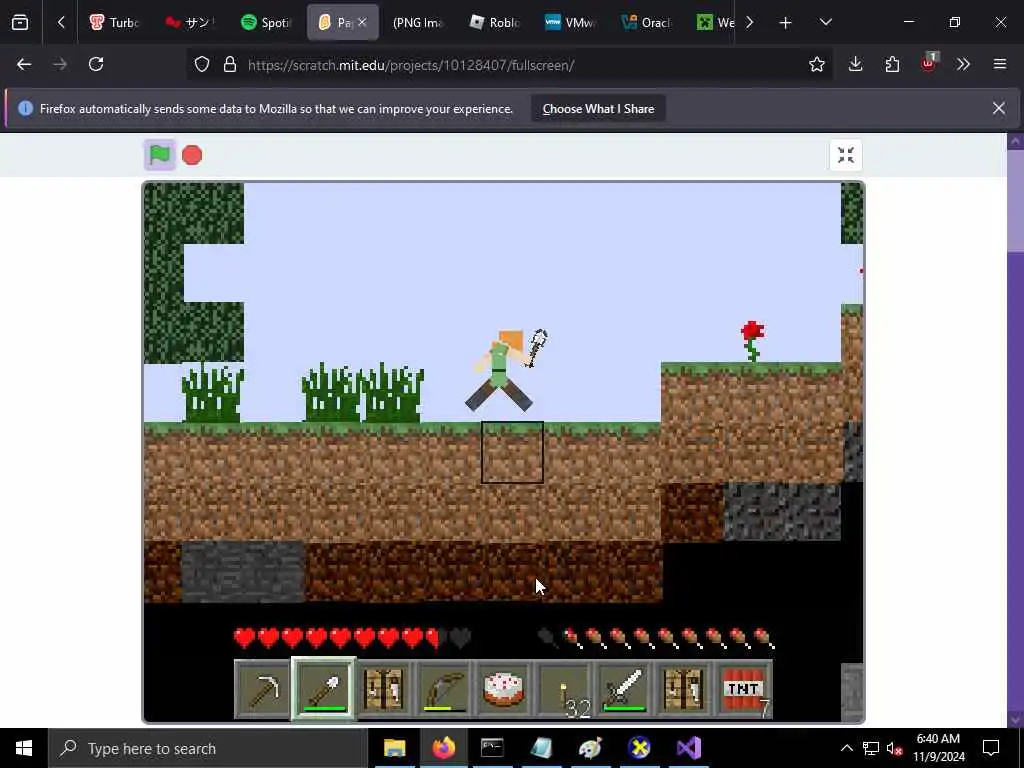Bookmark this page with the star
Viewport: 1024px width, 768px height.
(817, 65)
